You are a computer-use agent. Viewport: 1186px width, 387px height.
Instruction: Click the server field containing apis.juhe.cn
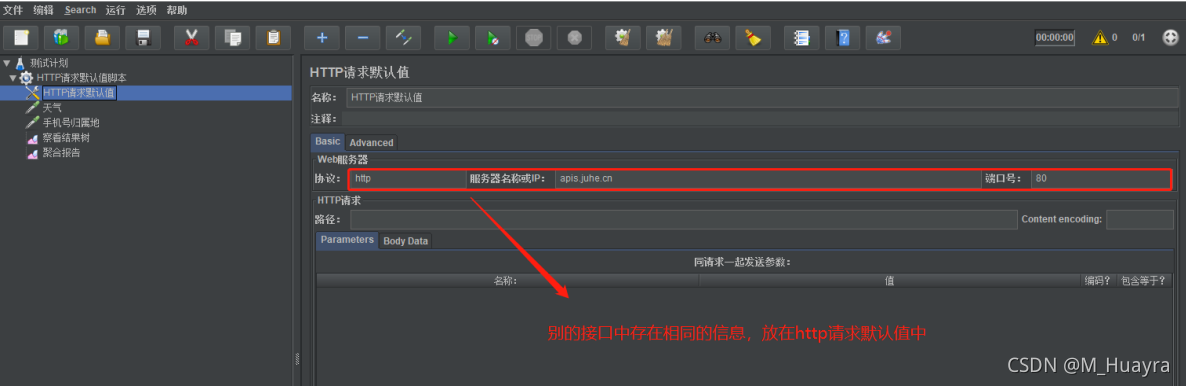[768, 179]
